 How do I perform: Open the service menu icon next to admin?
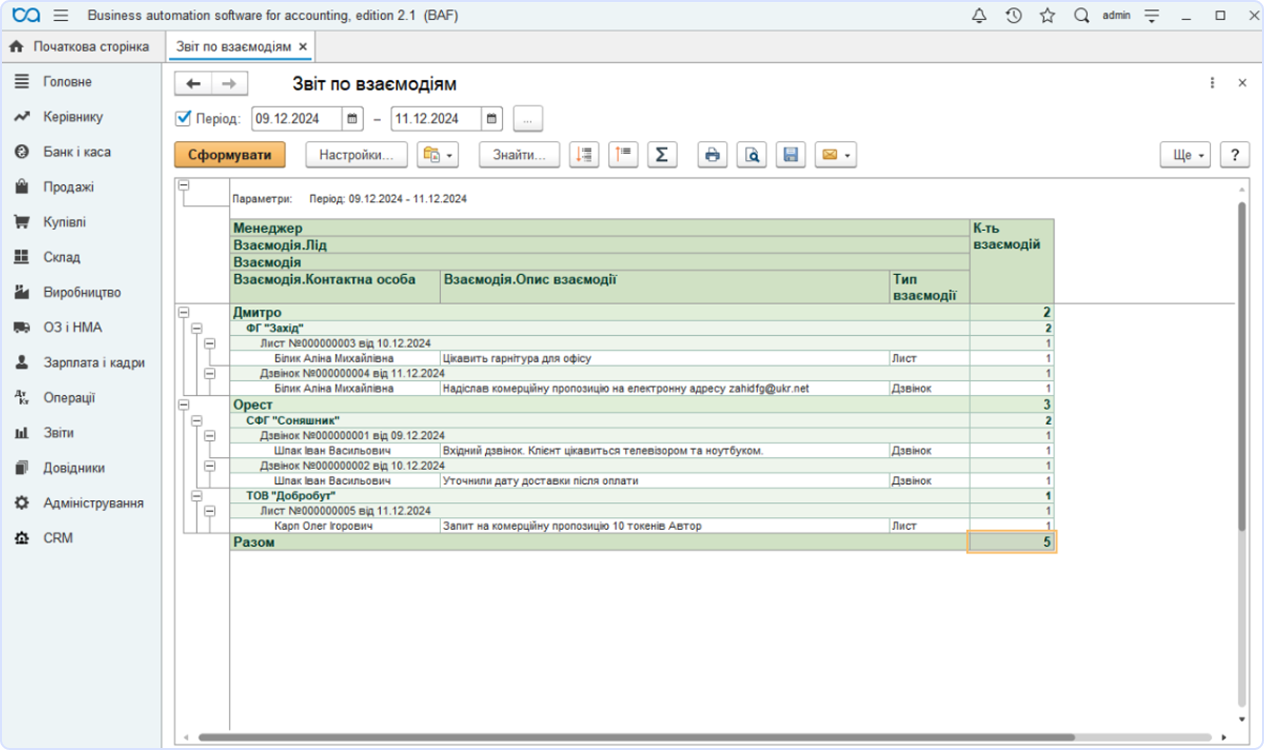coord(1152,16)
